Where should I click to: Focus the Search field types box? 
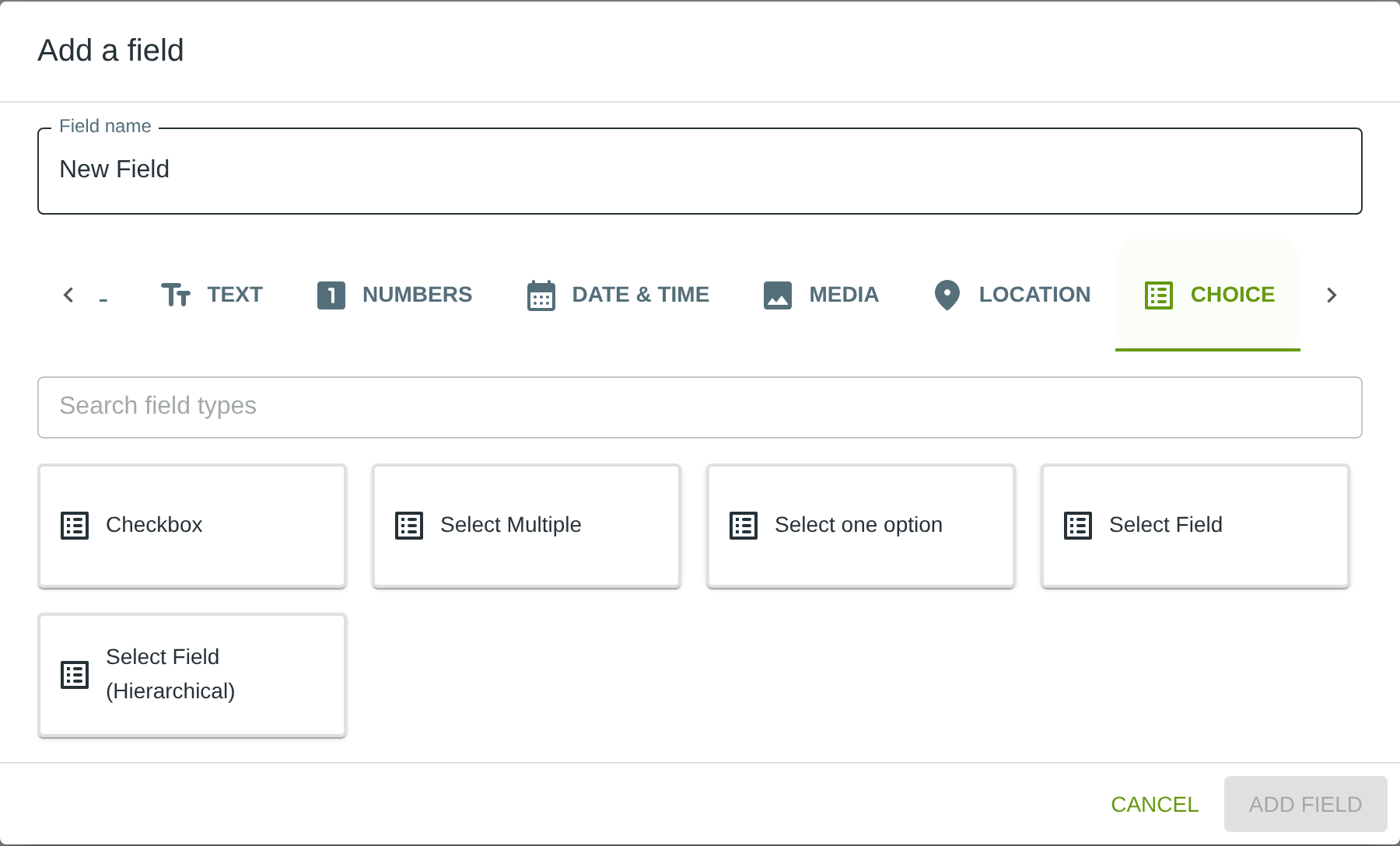click(x=699, y=407)
